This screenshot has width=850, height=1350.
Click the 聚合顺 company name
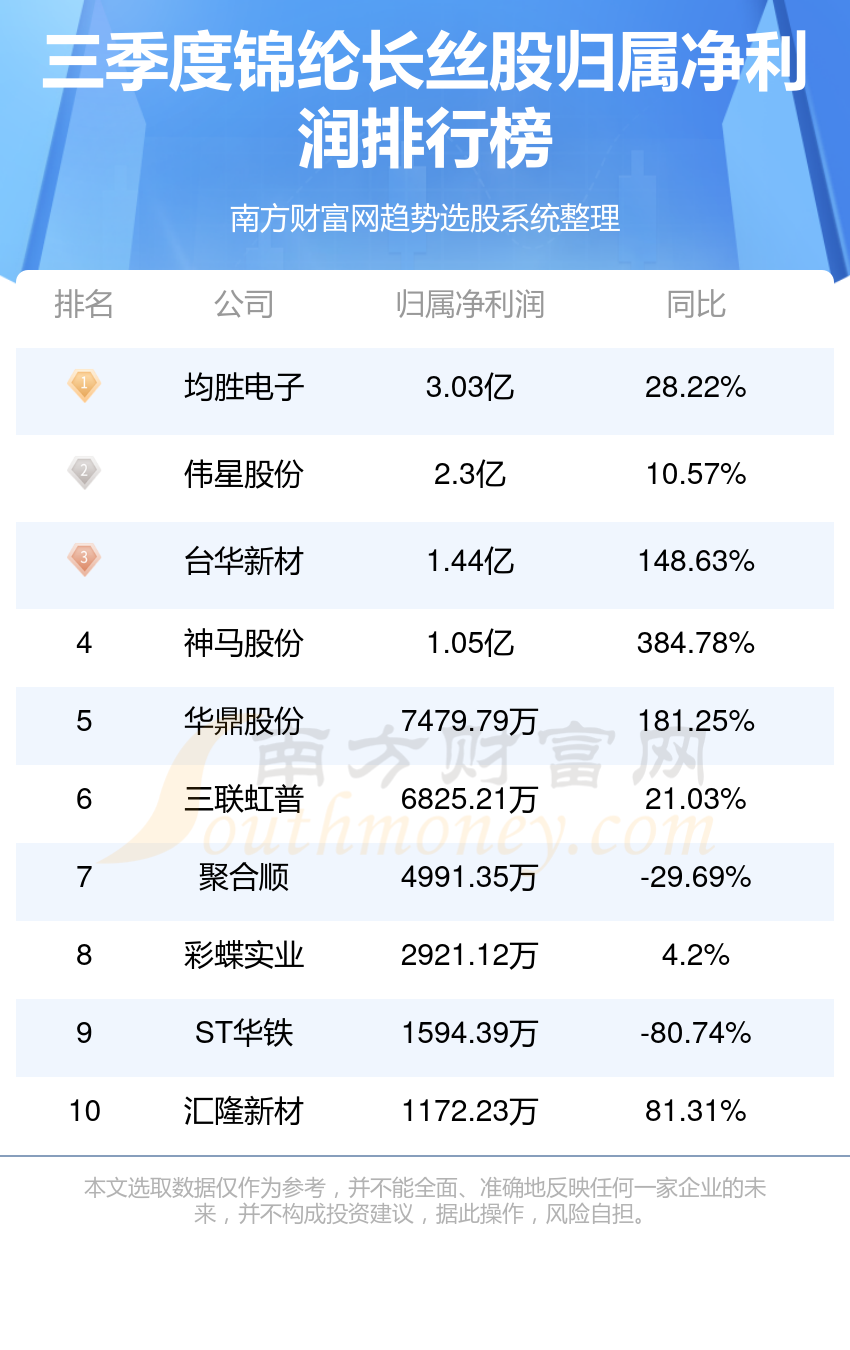(x=244, y=877)
